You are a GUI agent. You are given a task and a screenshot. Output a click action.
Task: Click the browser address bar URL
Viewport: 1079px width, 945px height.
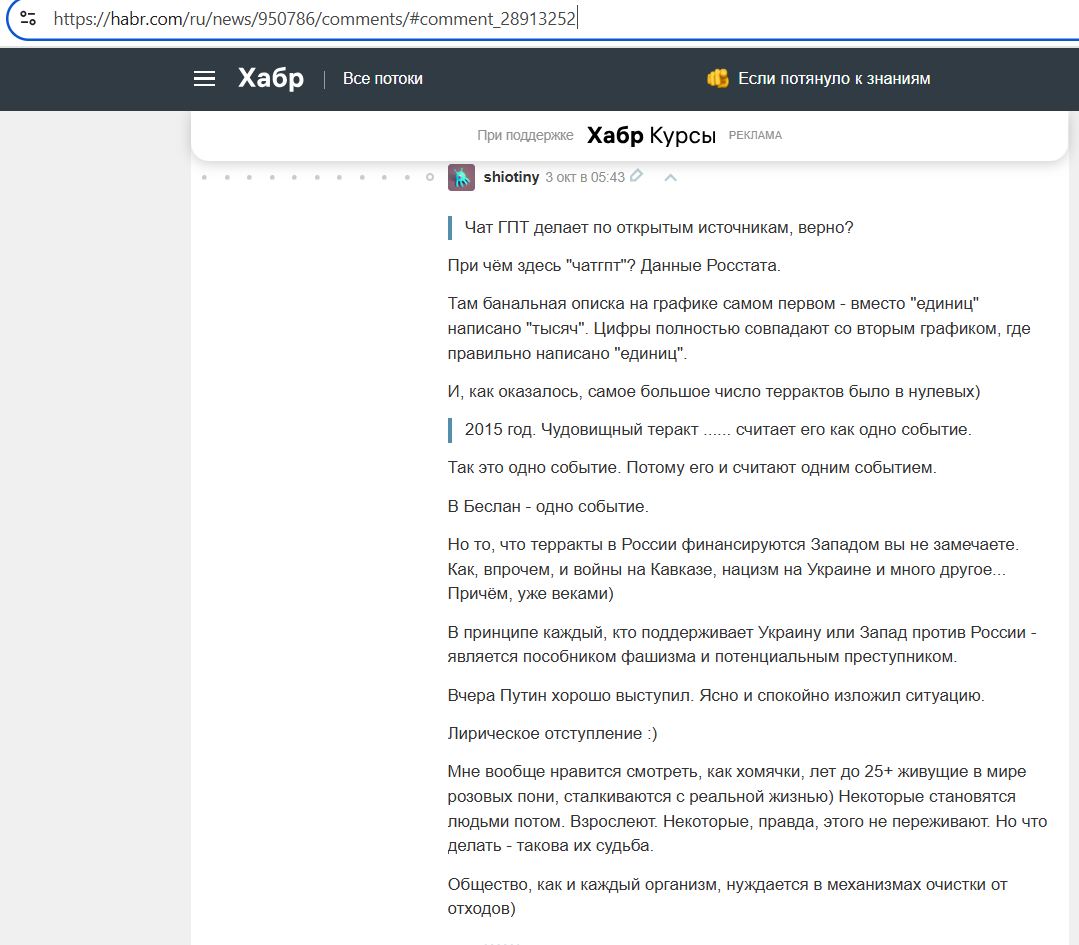[315, 18]
